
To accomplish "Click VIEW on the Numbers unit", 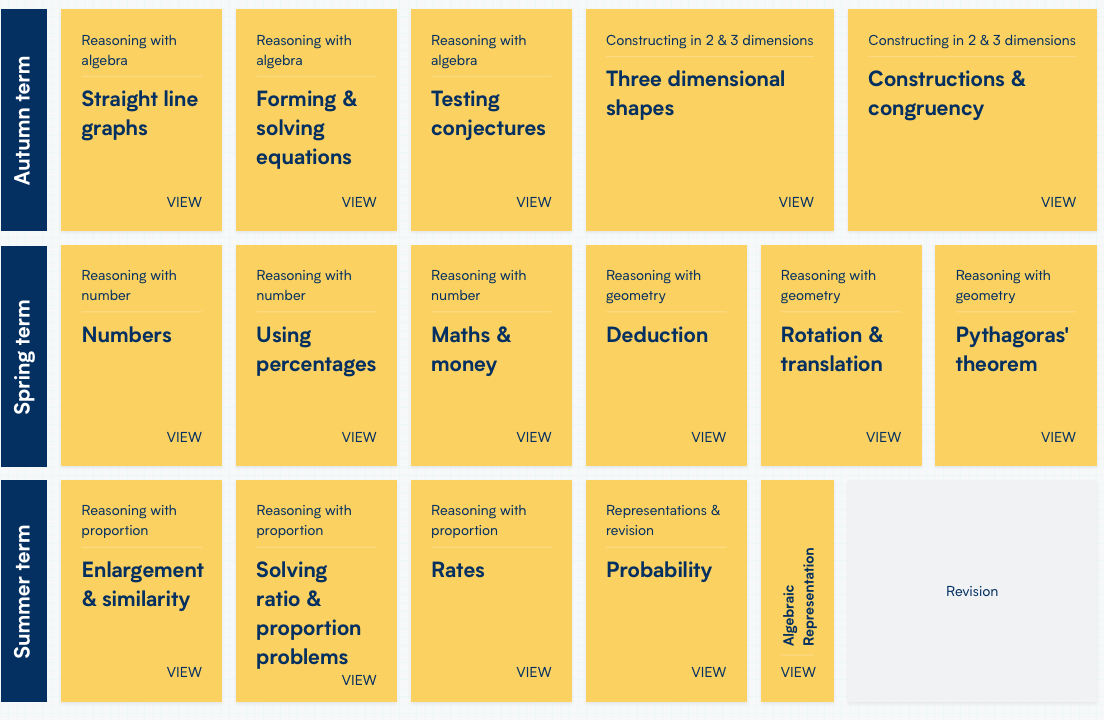I will [x=184, y=437].
